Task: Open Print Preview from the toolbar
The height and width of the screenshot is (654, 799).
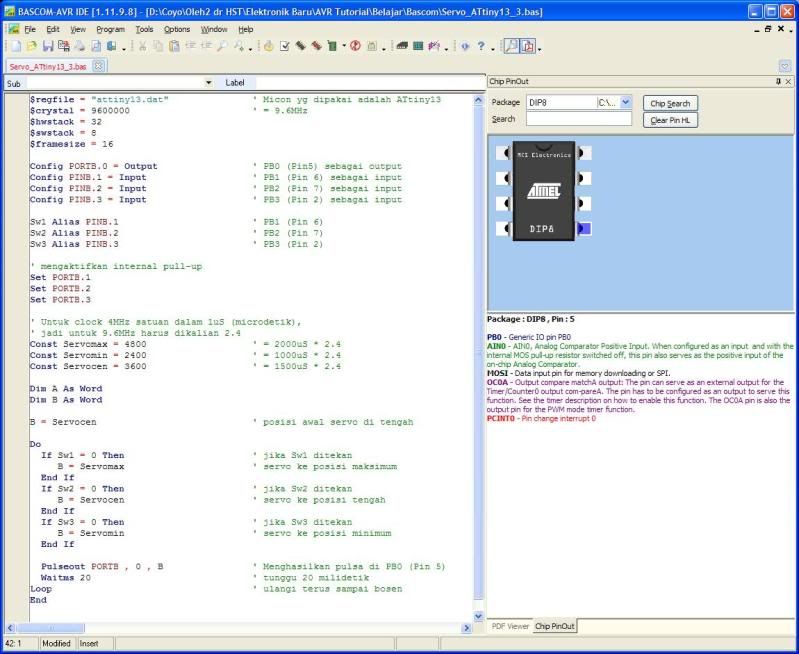Action: point(96,46)
